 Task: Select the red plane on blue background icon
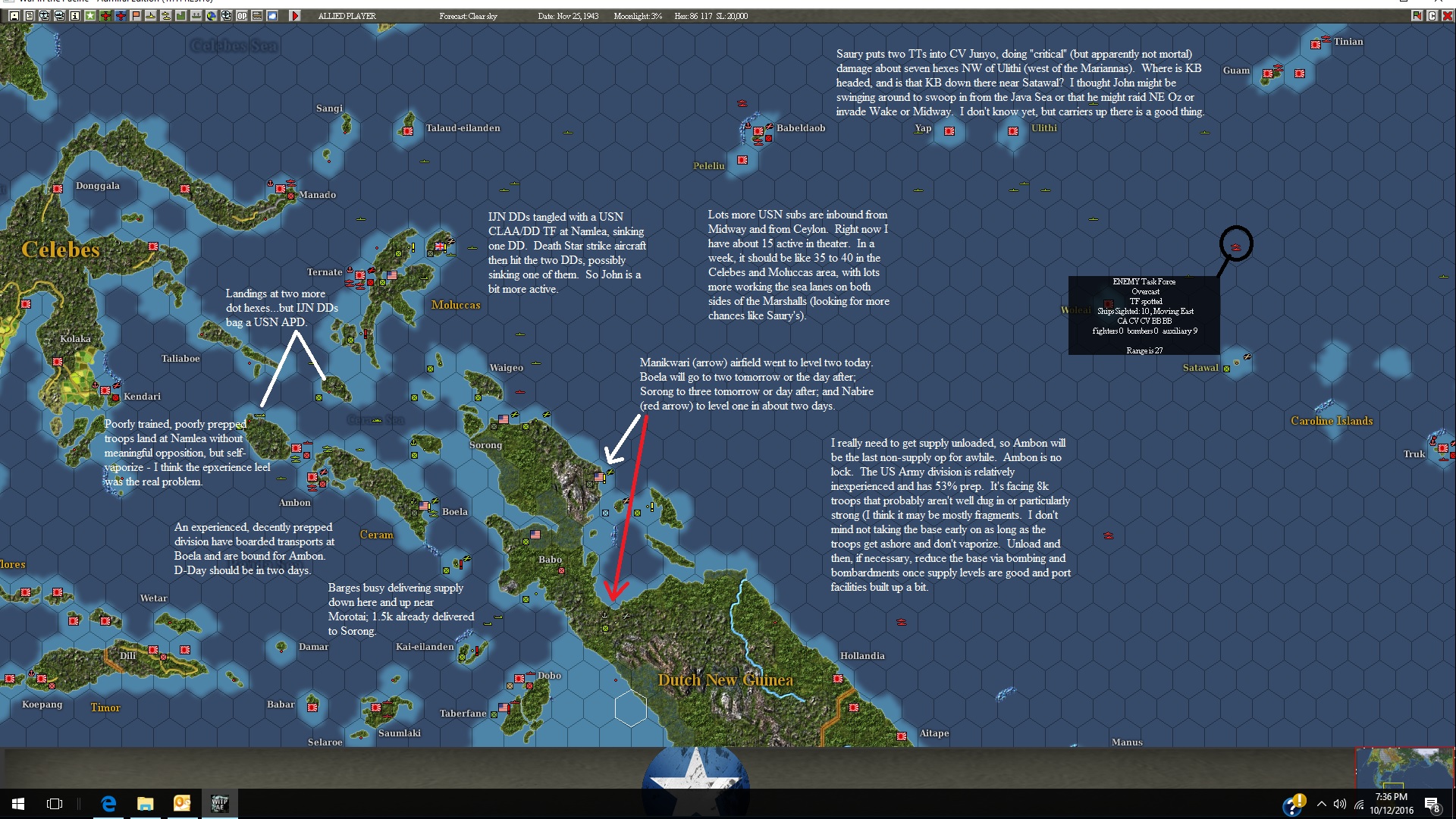point(121,16)
